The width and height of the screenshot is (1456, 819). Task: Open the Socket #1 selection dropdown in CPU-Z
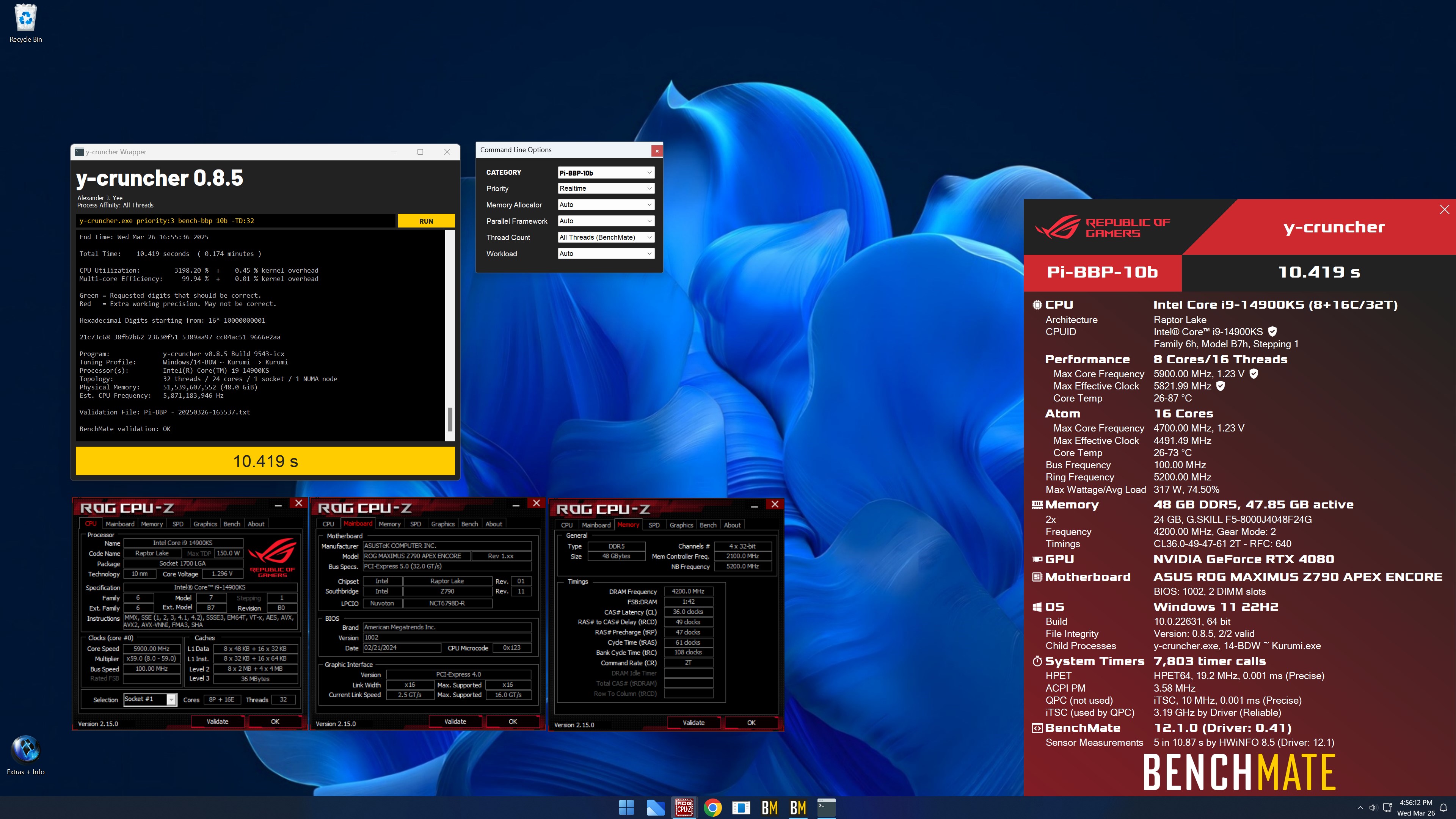point(150,700)
